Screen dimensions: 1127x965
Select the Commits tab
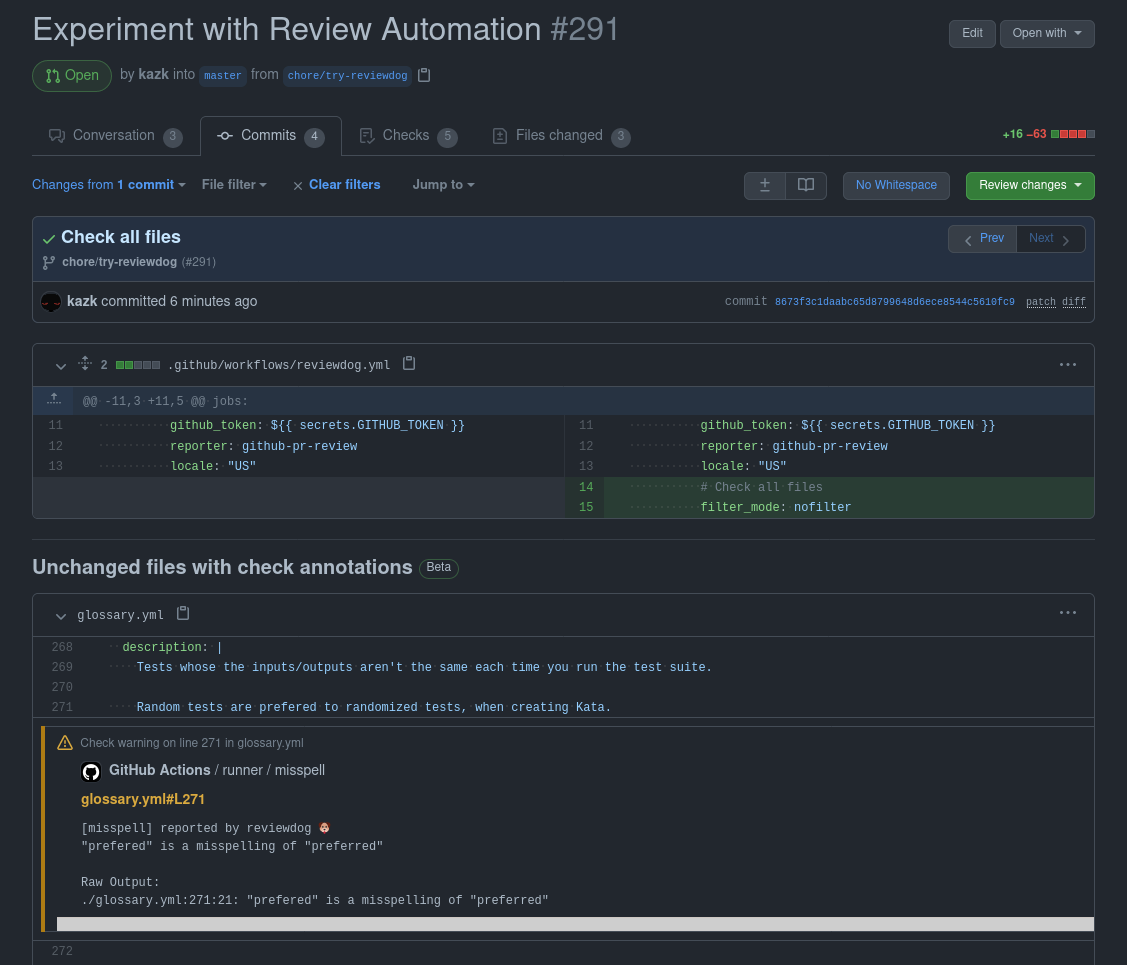click(270, 136)
